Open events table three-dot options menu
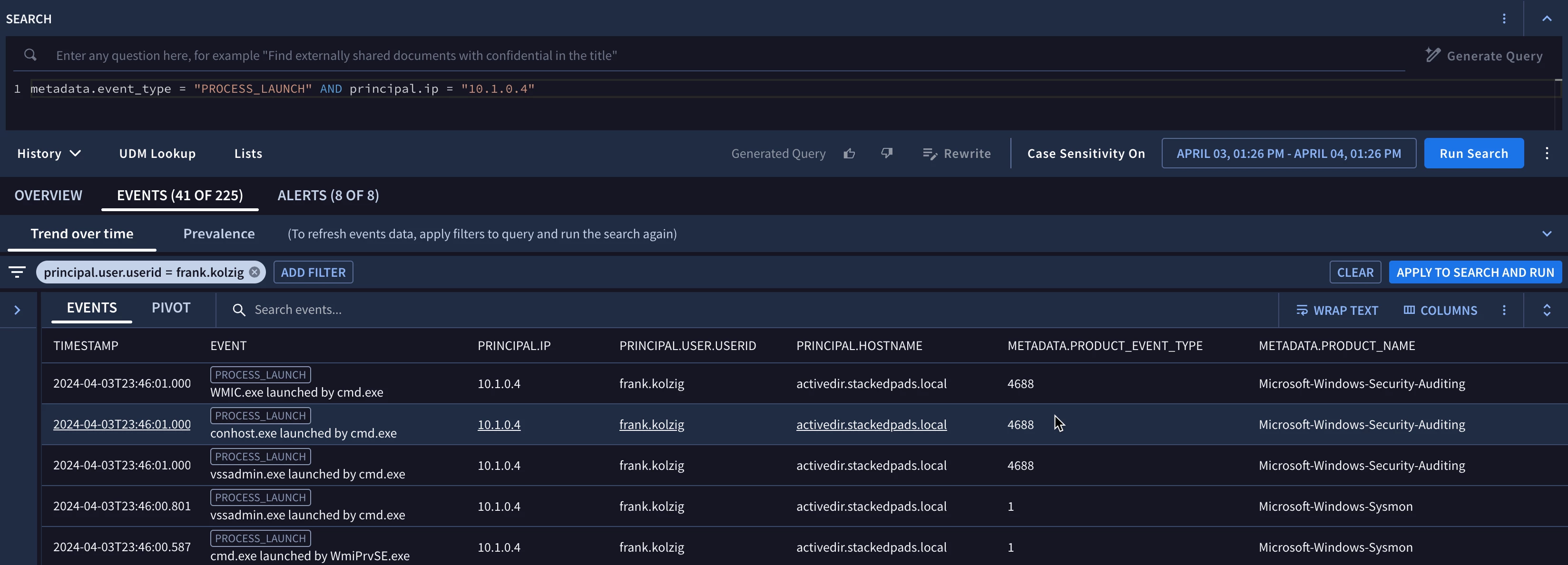The image size is (1568, 565). [1503, 310]
